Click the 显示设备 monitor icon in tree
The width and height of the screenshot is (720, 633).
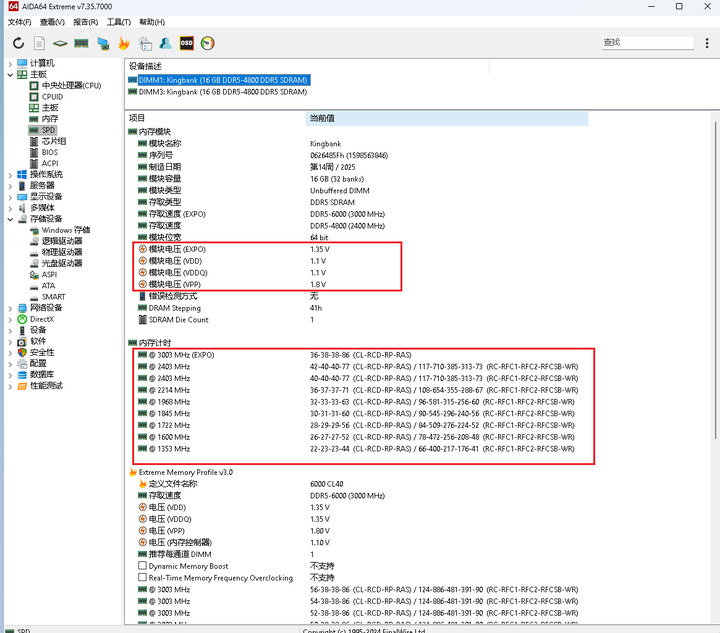(x=22, y=197)
